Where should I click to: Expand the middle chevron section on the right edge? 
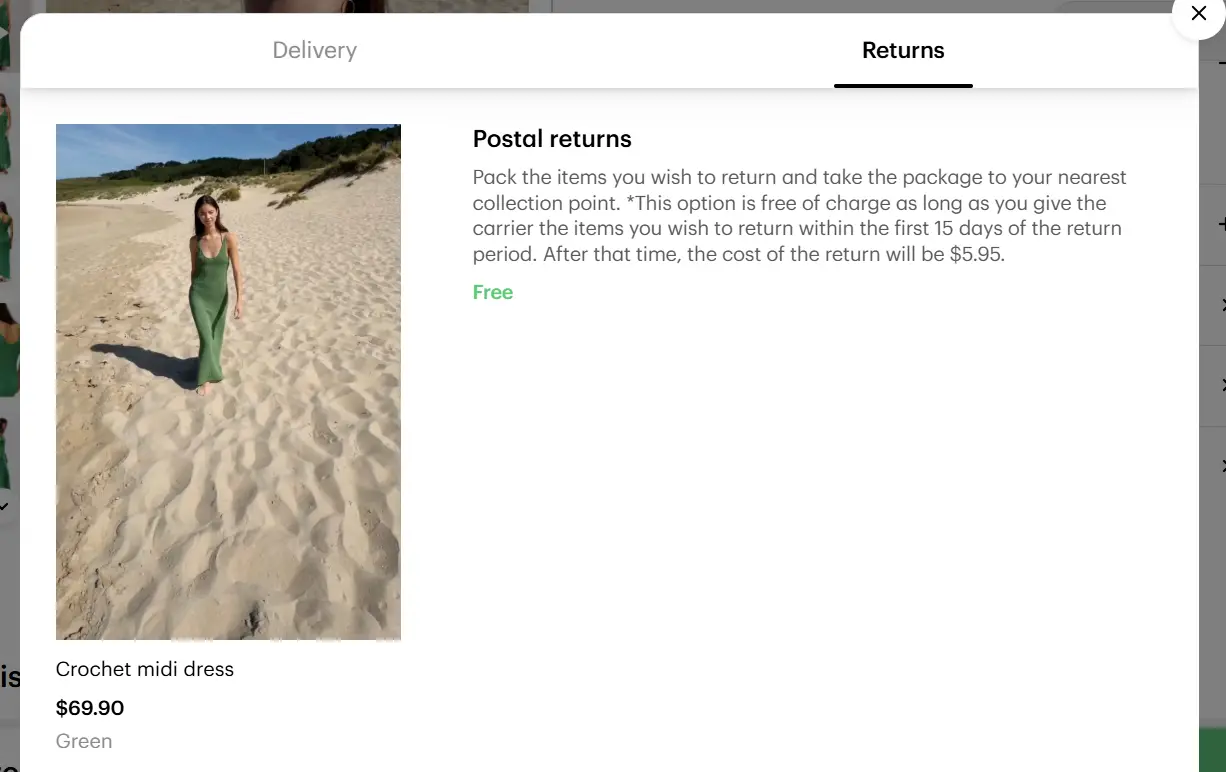[1221, 385]
